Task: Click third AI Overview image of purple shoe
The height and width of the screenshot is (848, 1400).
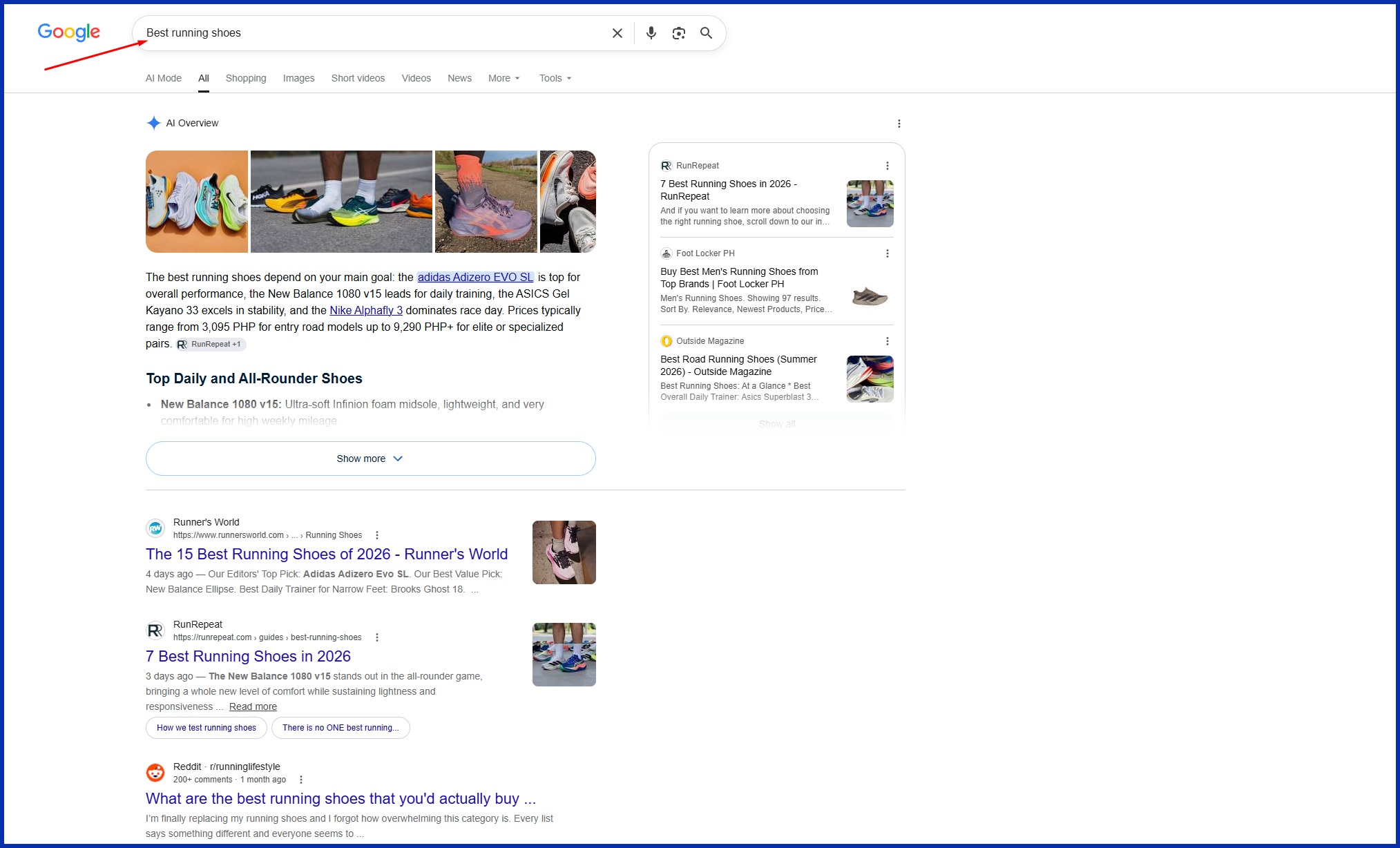Action: tap(486, 202)
